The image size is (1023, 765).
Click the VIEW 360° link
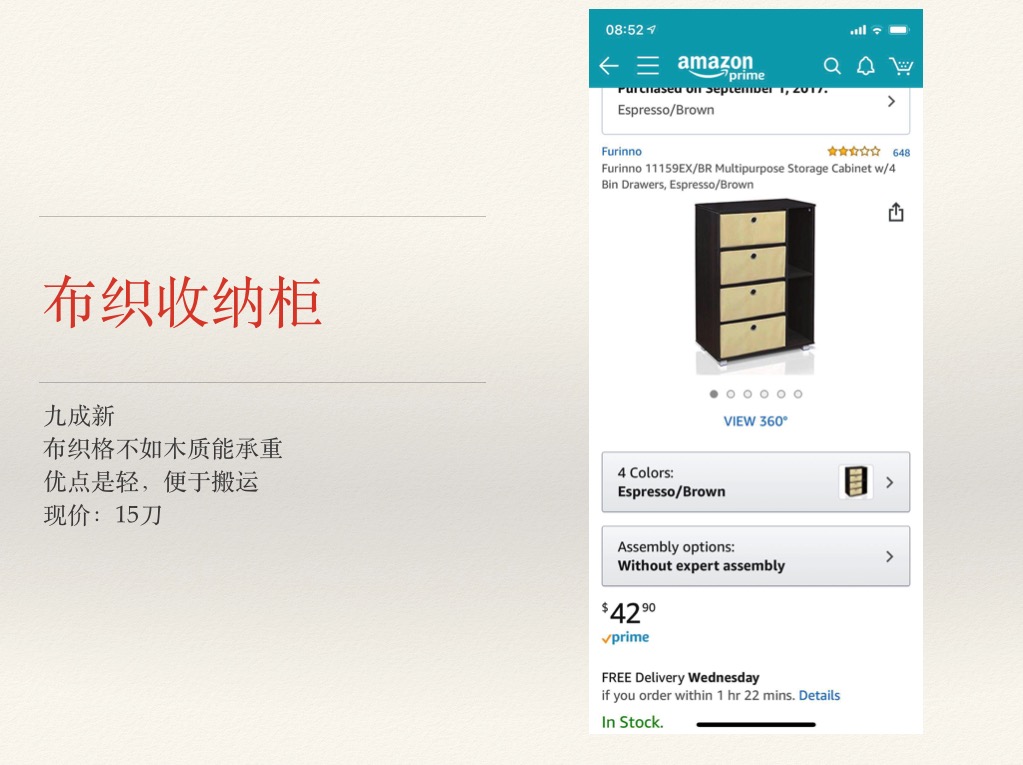[x=756, y=421]
